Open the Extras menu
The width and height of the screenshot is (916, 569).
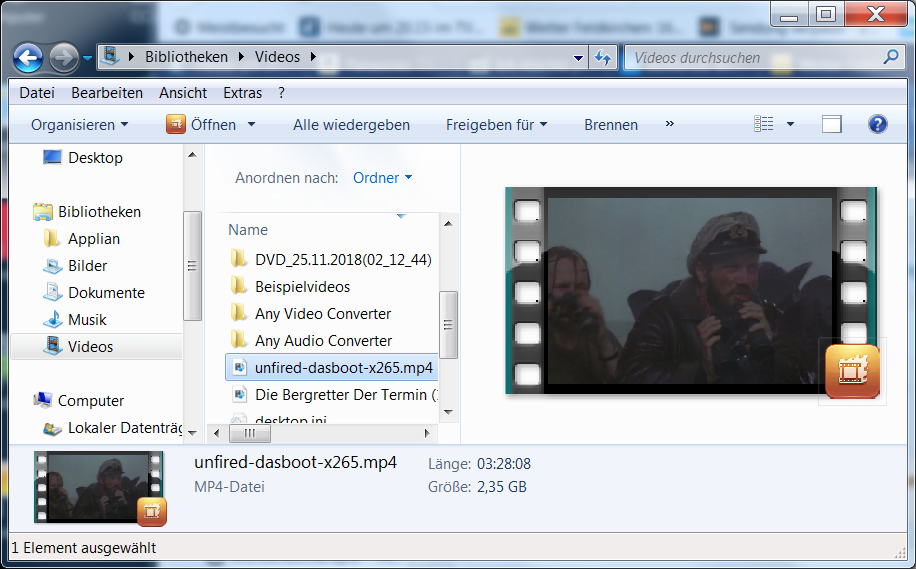pyautogui.click(x=242, y=93)
